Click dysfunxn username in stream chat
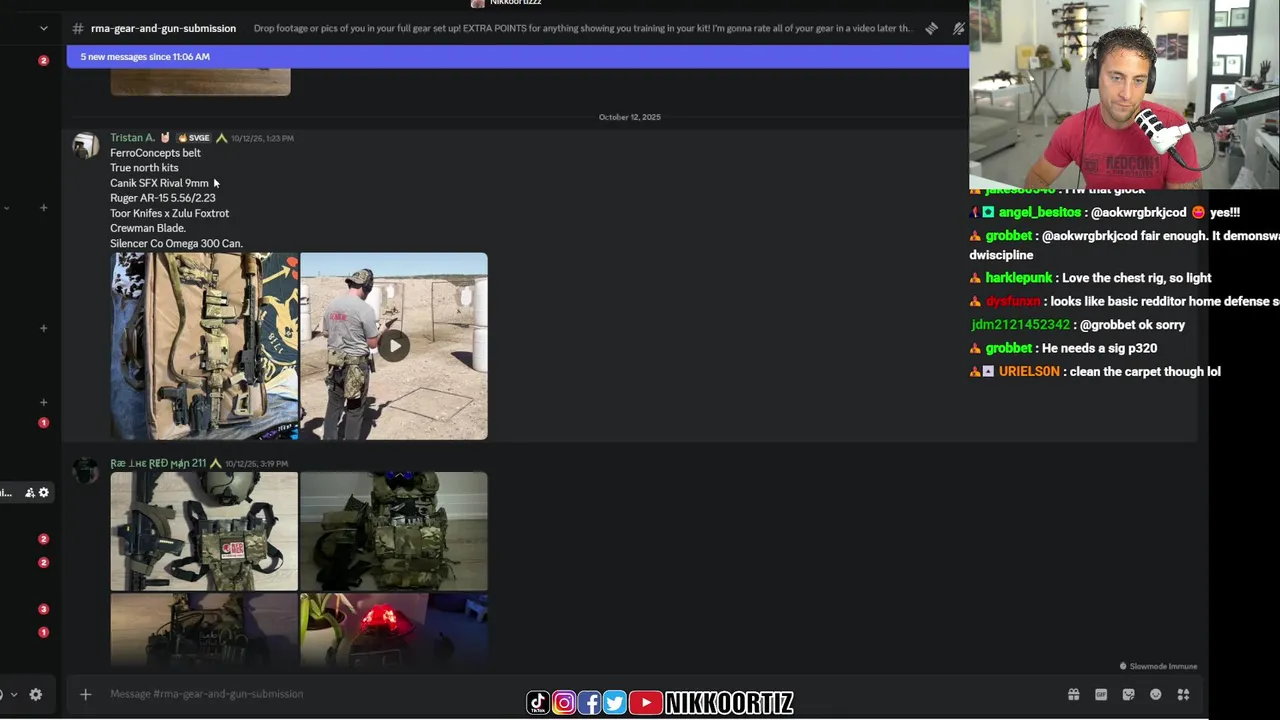Image resolution: width=1280 pixels, height=720 pixels. click(x=1013, y=301)
